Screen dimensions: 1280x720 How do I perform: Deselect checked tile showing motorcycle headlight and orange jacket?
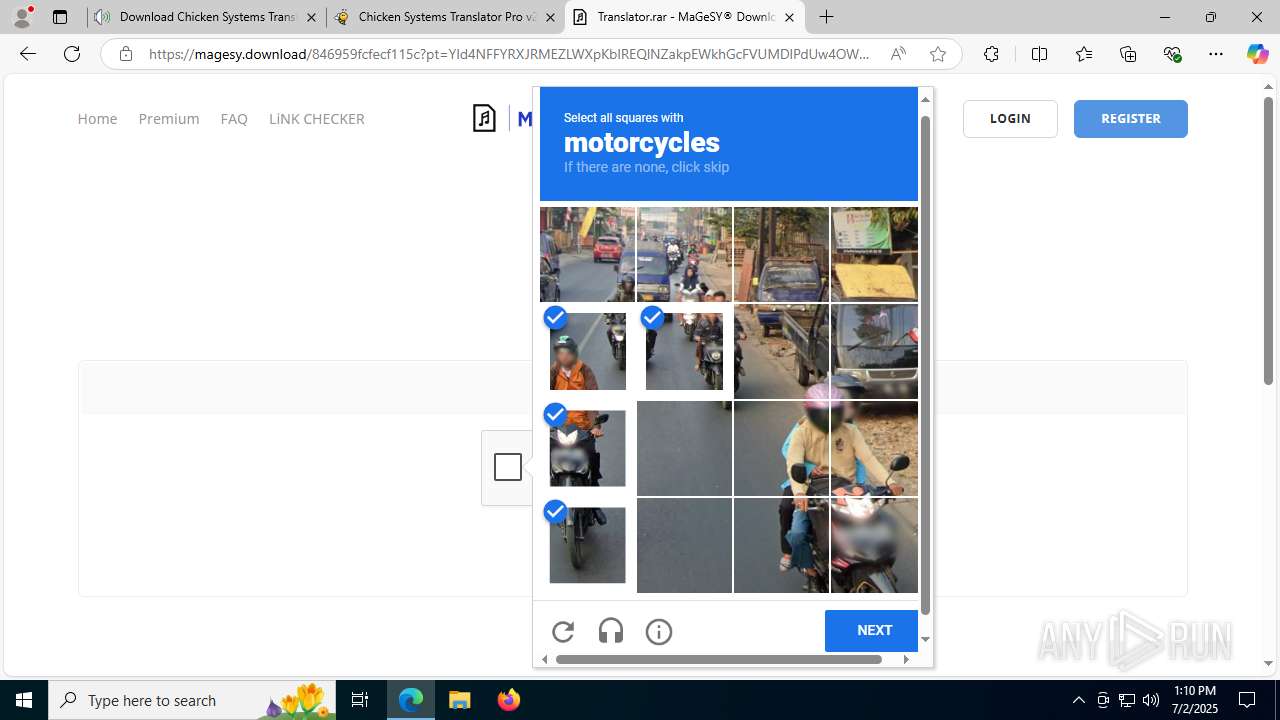587,448
